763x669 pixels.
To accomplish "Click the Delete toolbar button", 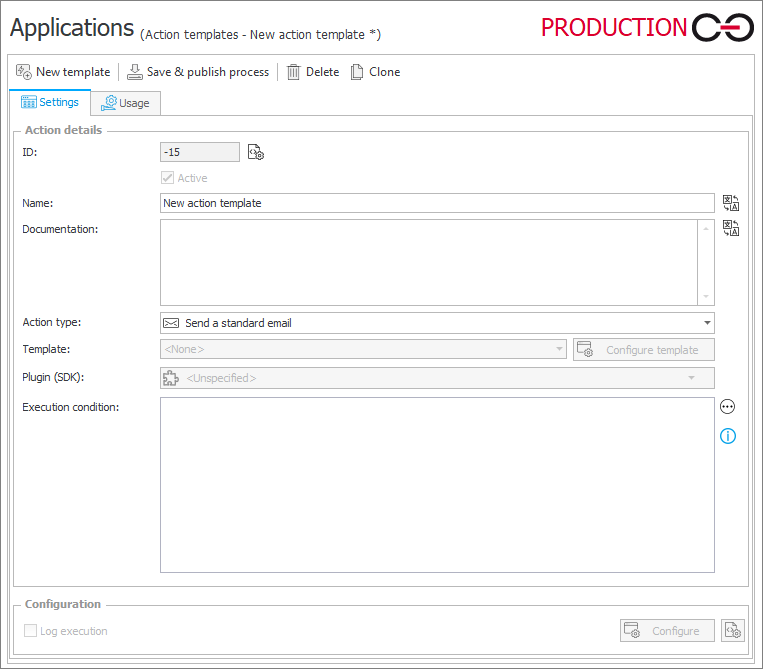I will coord(313,72).
